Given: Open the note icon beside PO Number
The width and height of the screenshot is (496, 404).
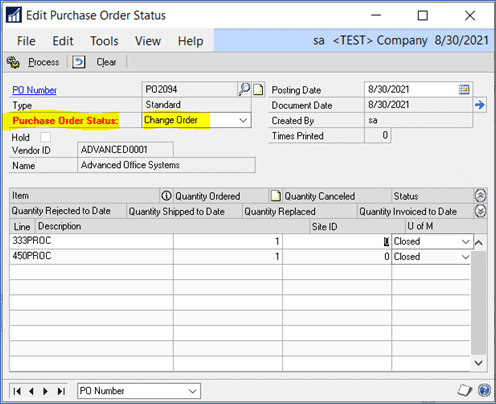Looking at the screenshot, I should (x=258, y=90).
